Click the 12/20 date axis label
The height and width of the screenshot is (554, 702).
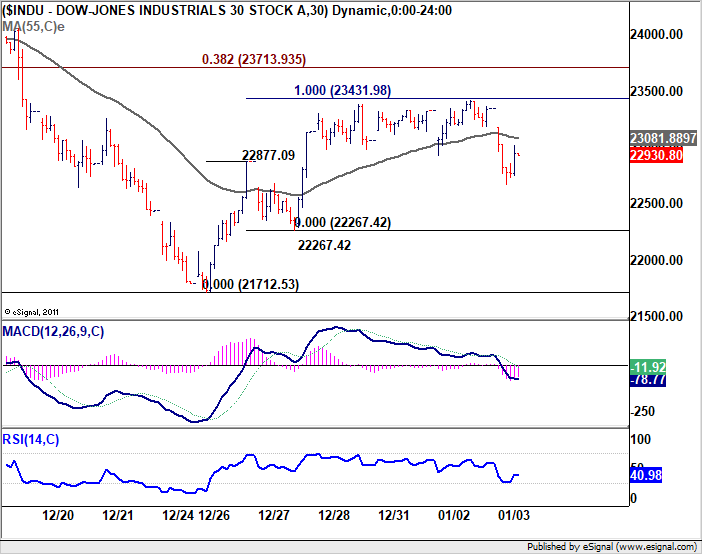(x=58, y=515)
